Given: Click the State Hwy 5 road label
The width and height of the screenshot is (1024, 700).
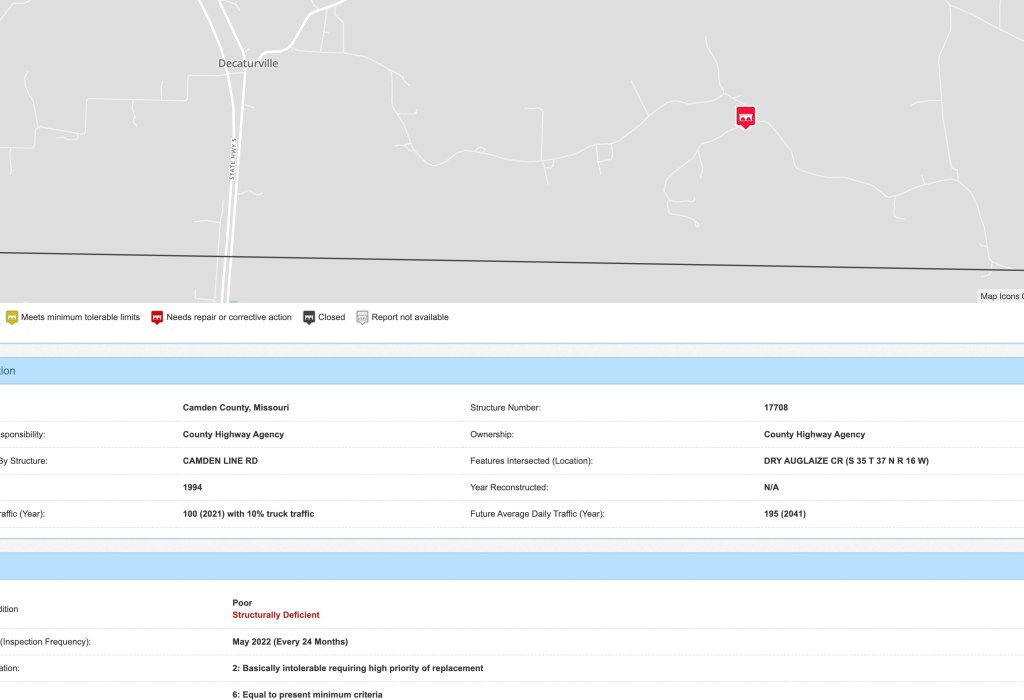Looking at the screenshot, I should [231, 158].
